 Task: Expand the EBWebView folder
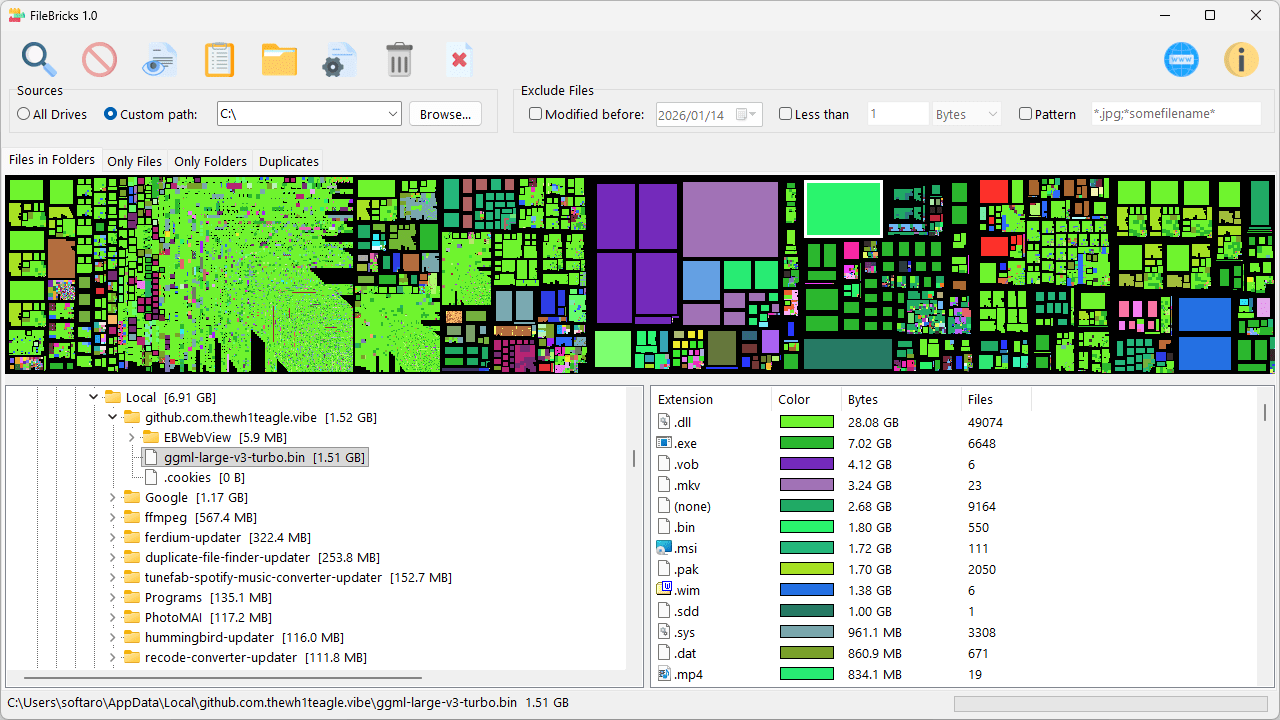point(132,437)
